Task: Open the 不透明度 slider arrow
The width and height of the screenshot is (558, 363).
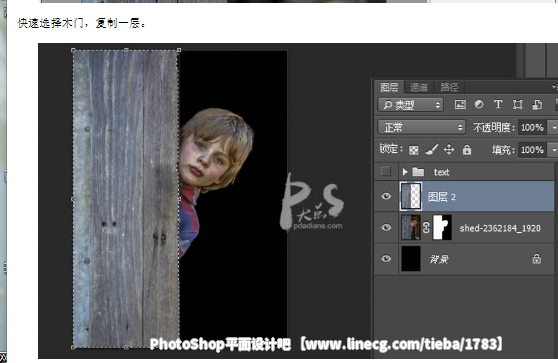Action: tap(554, 127)
